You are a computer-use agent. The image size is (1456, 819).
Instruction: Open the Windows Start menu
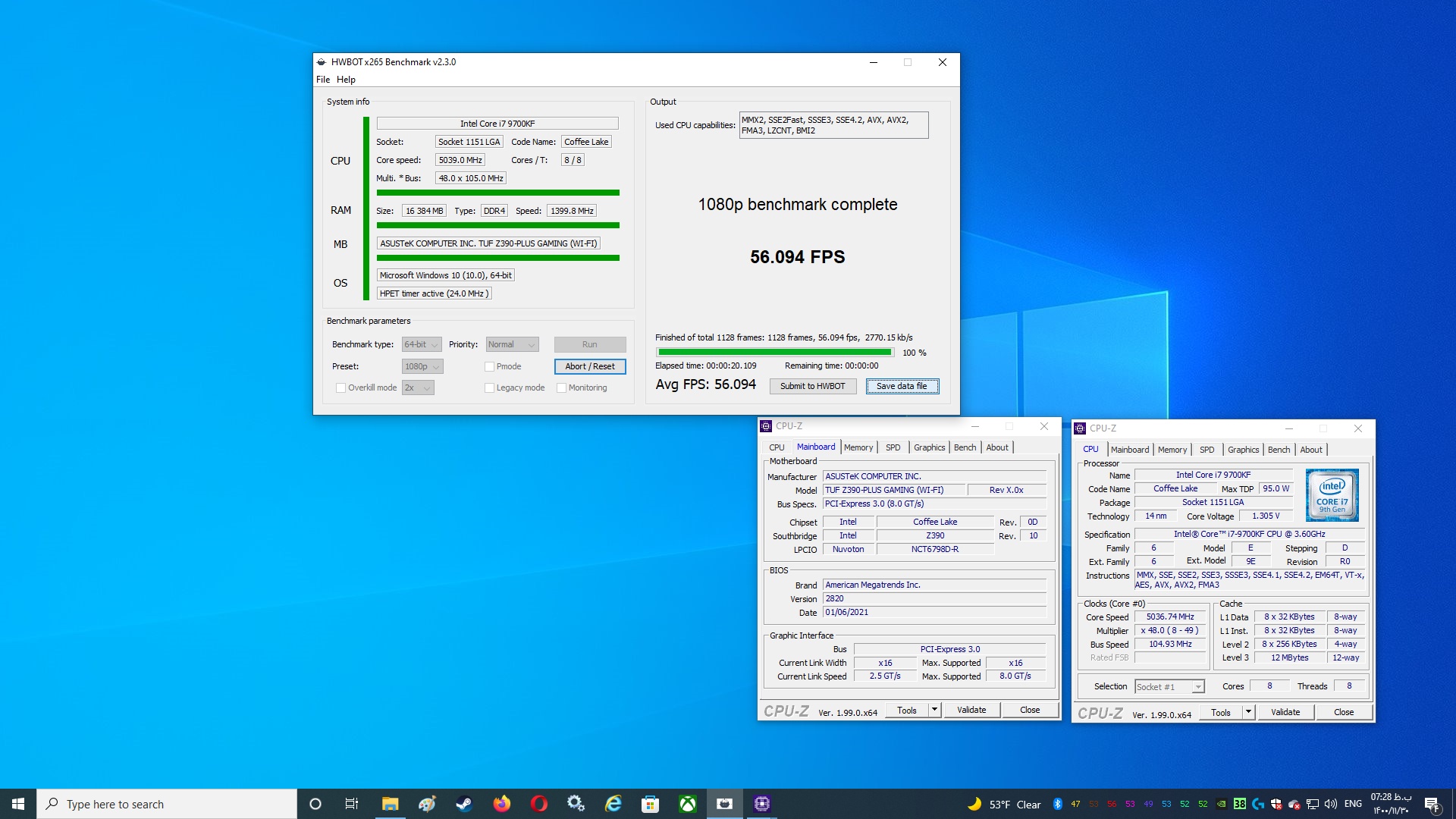click(x=18, y=804)
